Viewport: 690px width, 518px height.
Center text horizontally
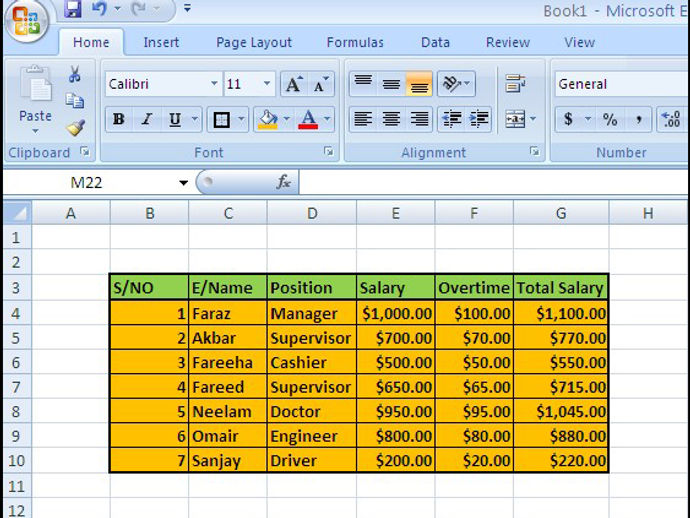(391, 119)
